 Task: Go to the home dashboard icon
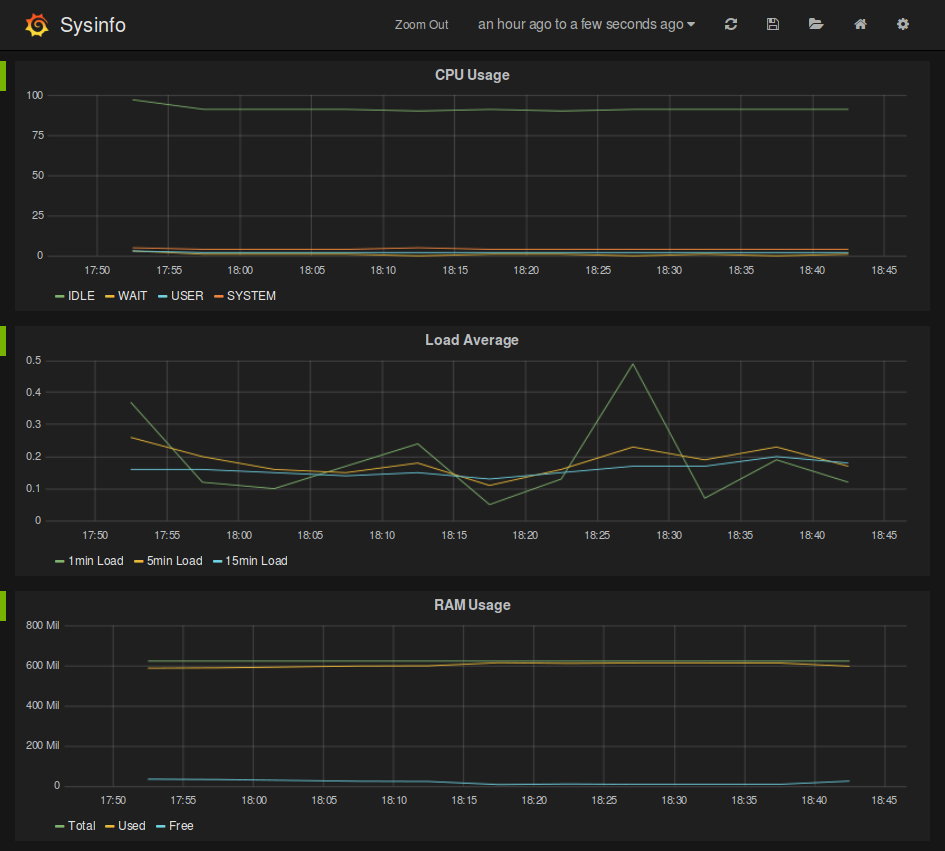[x=860, y=24]
